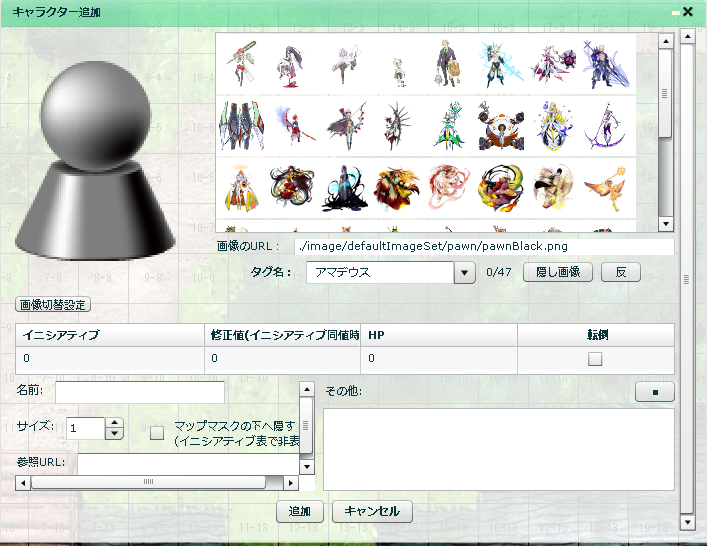Click the horizontal scrollbar right arrow

click(x=291, y=483)
